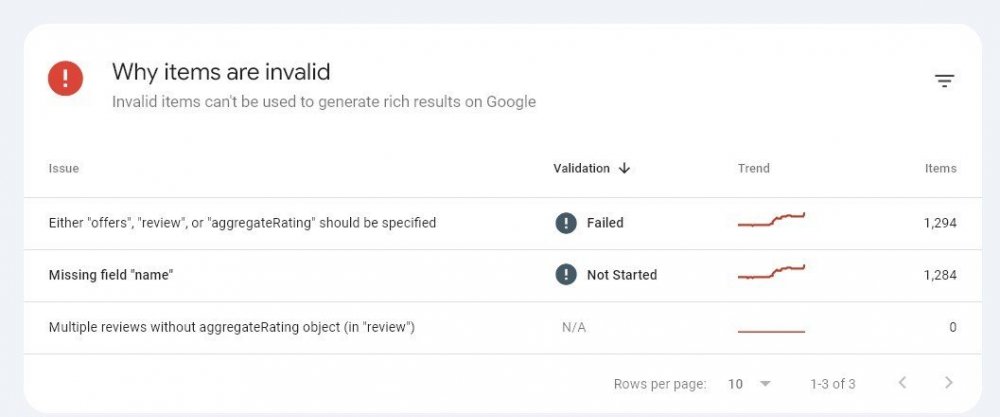1000x417 pixels.
Task: Go to previous page arrow
Action: pos(902,383)
